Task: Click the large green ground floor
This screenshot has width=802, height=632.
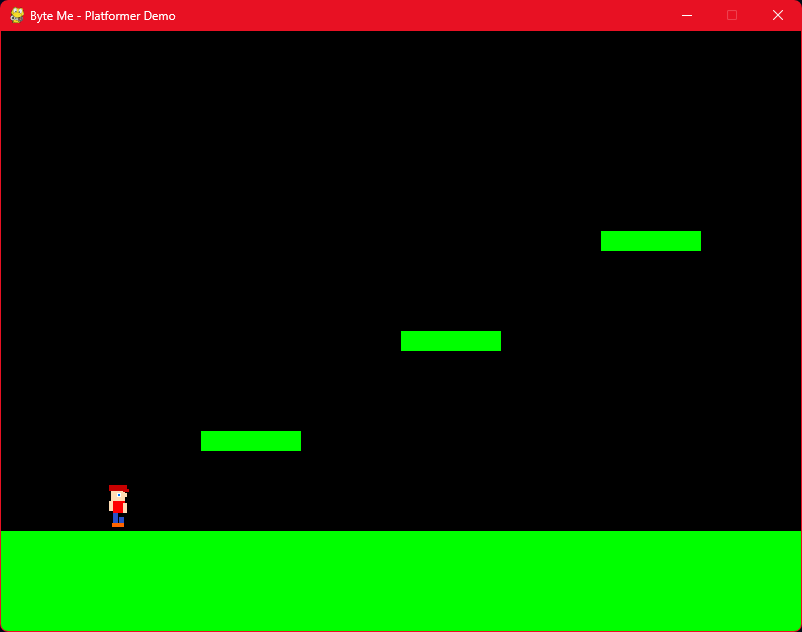Action: pyautogui.click(x=401, y=581)
